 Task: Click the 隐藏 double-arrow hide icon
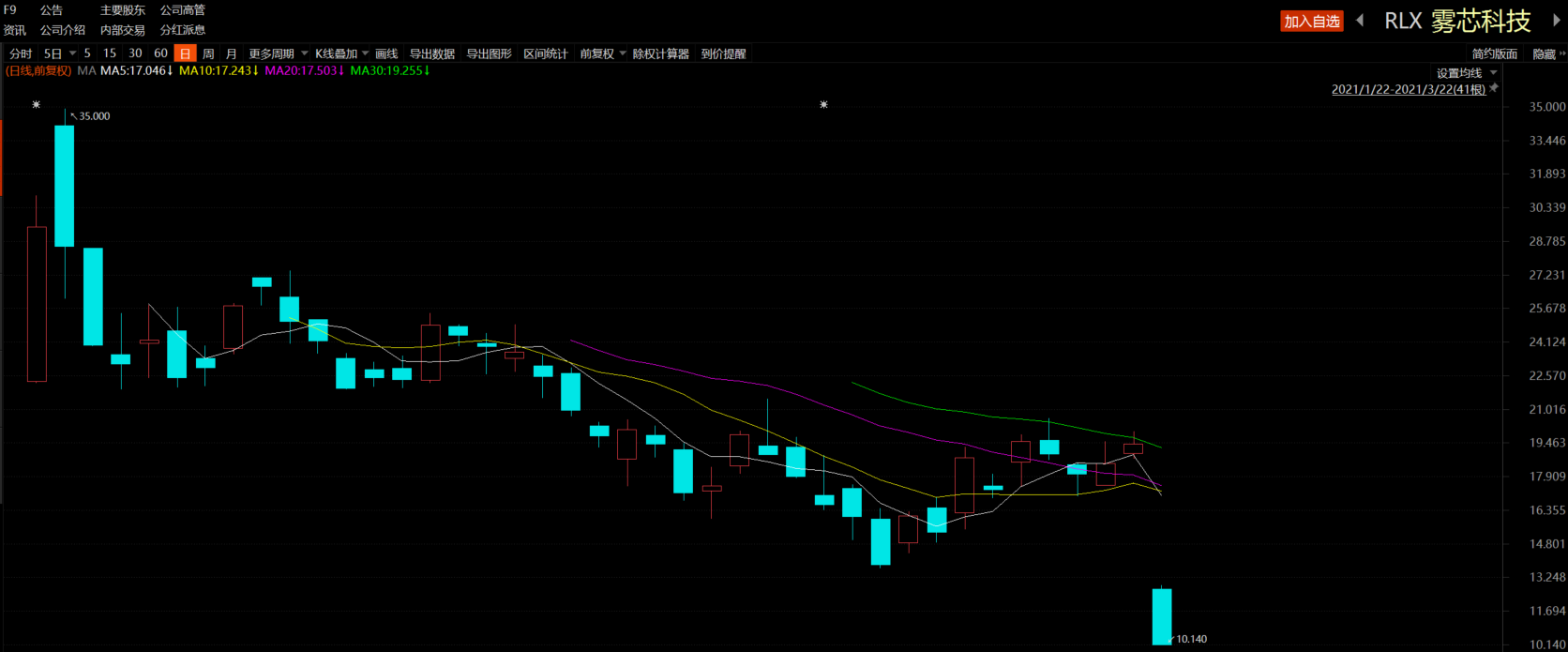coord(1562,54)
